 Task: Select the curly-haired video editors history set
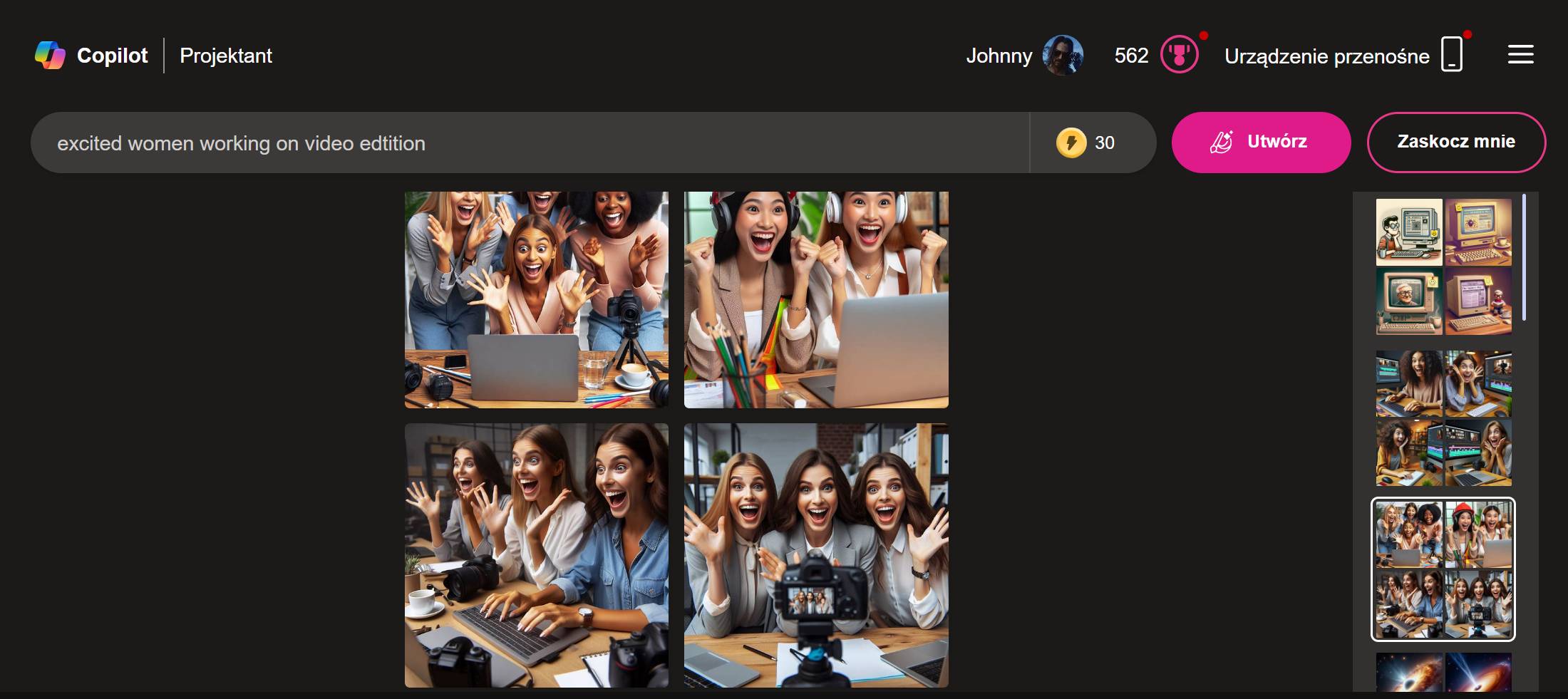(x=1443, y=418)
